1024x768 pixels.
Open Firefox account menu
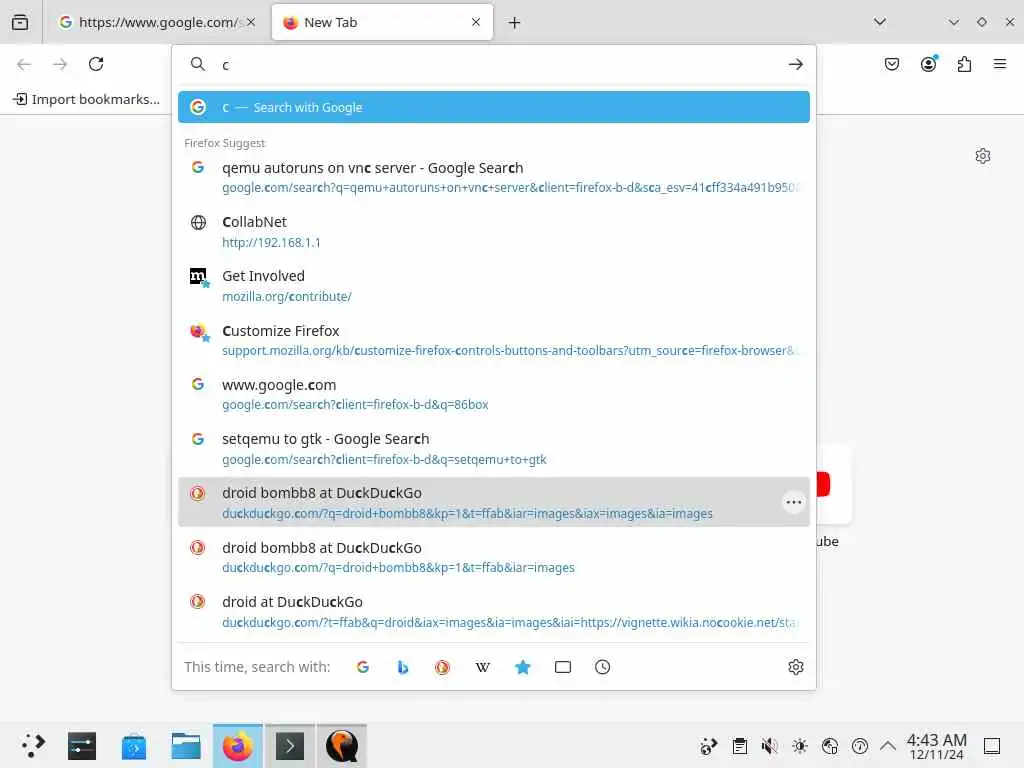click(928, 64)
